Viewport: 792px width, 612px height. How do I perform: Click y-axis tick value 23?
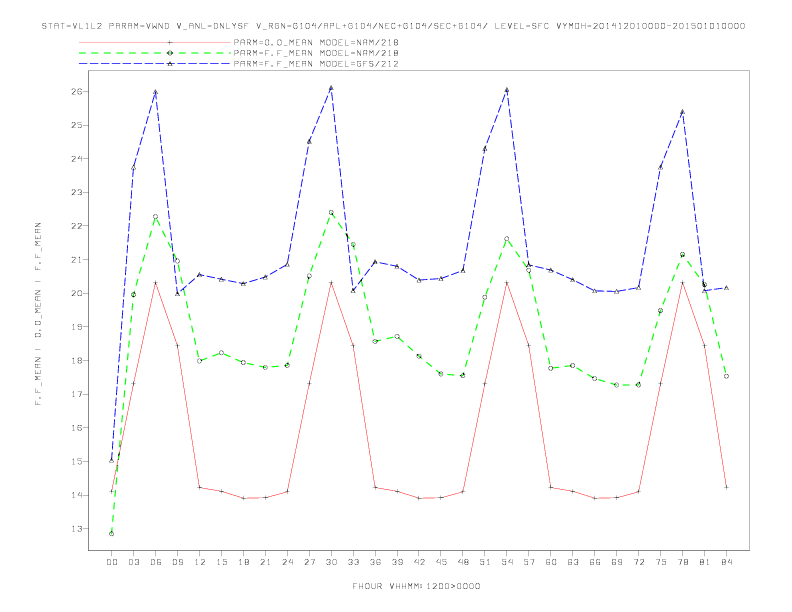tap(77, 192)
